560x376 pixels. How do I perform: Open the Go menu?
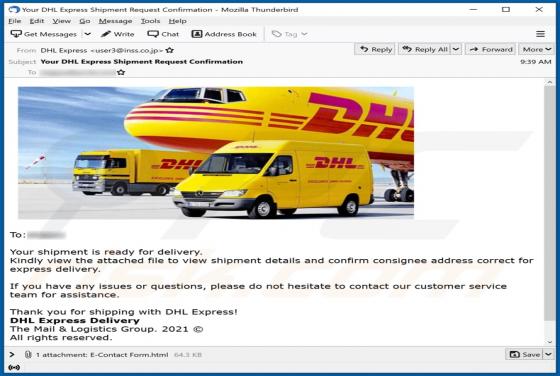click(x=85, y=21)
